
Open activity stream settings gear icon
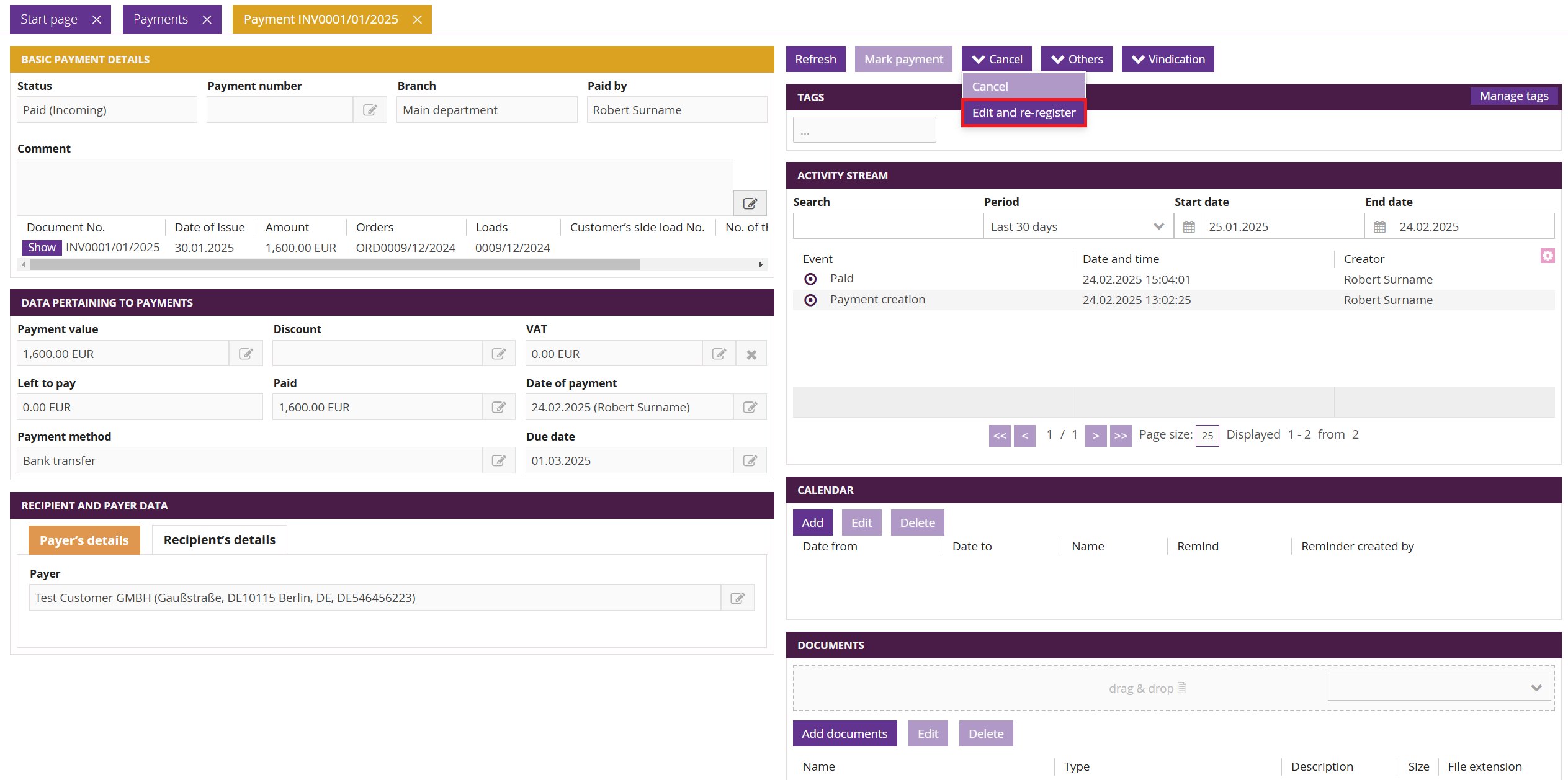pos(1548,256)
